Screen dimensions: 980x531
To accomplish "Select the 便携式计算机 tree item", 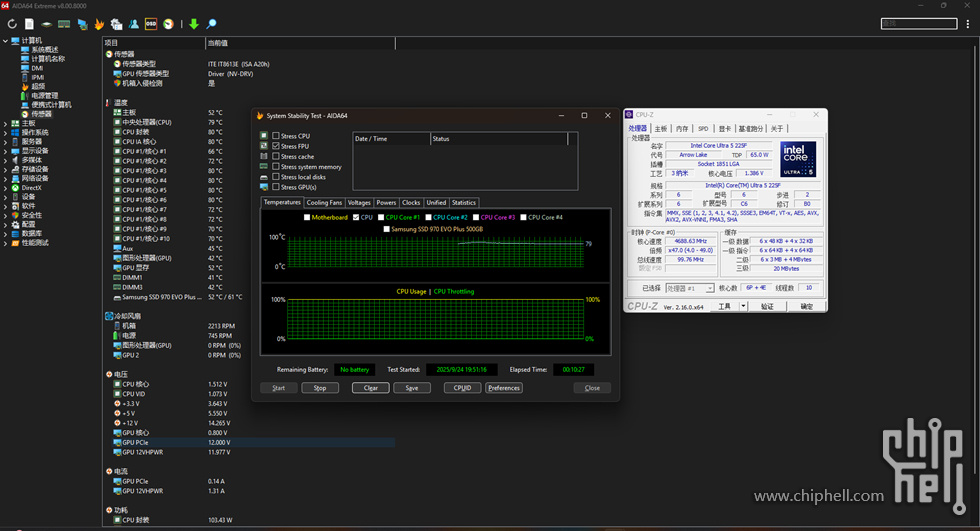I will (51, 105).
